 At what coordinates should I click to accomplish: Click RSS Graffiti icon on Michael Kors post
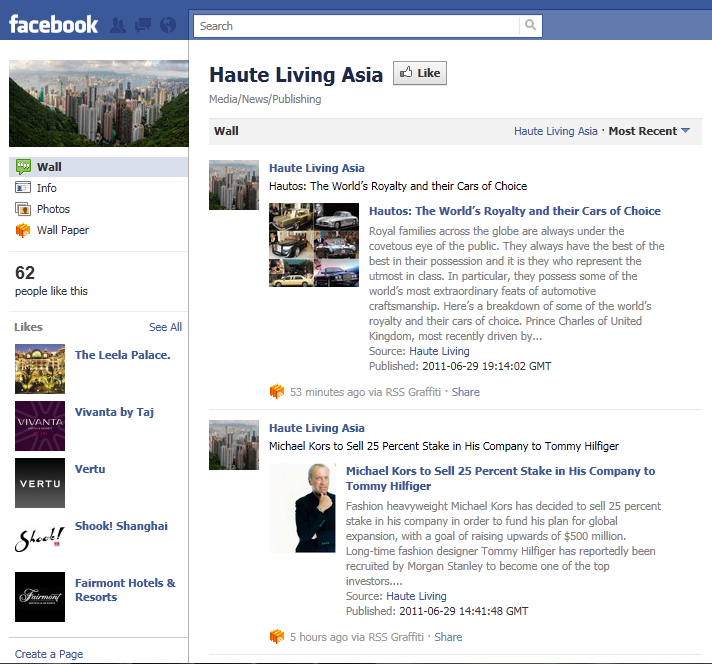tap(277, 637)
